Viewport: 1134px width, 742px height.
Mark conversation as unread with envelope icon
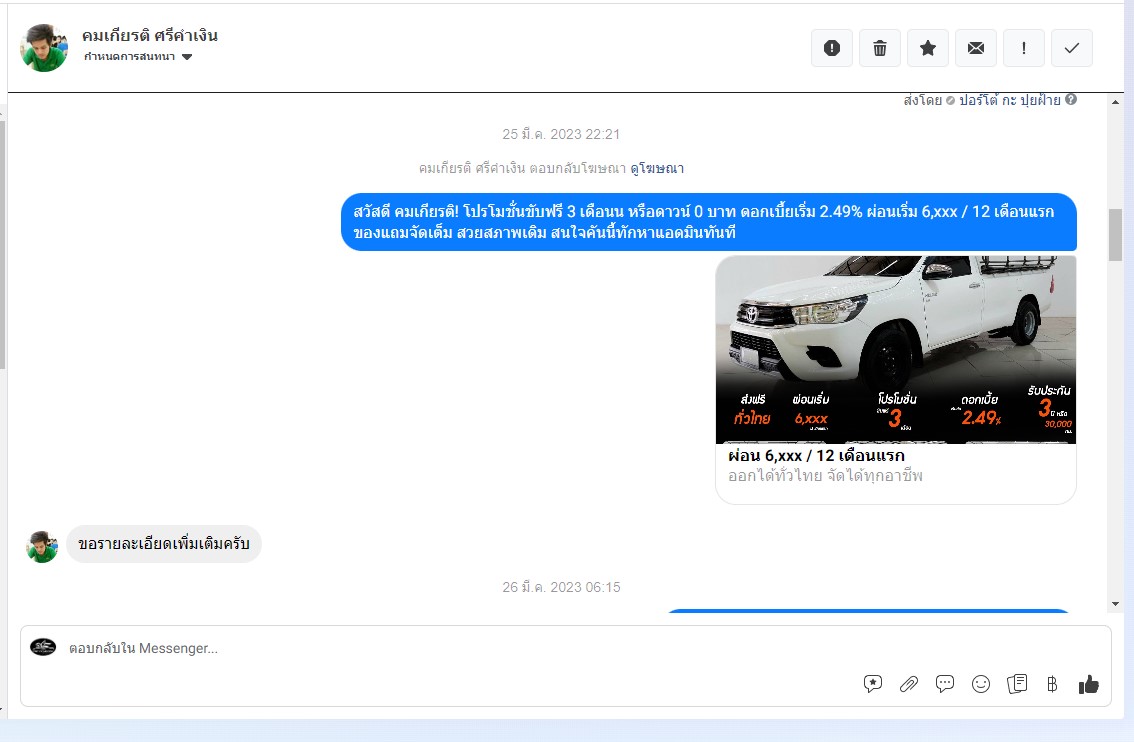click(976, 48)
